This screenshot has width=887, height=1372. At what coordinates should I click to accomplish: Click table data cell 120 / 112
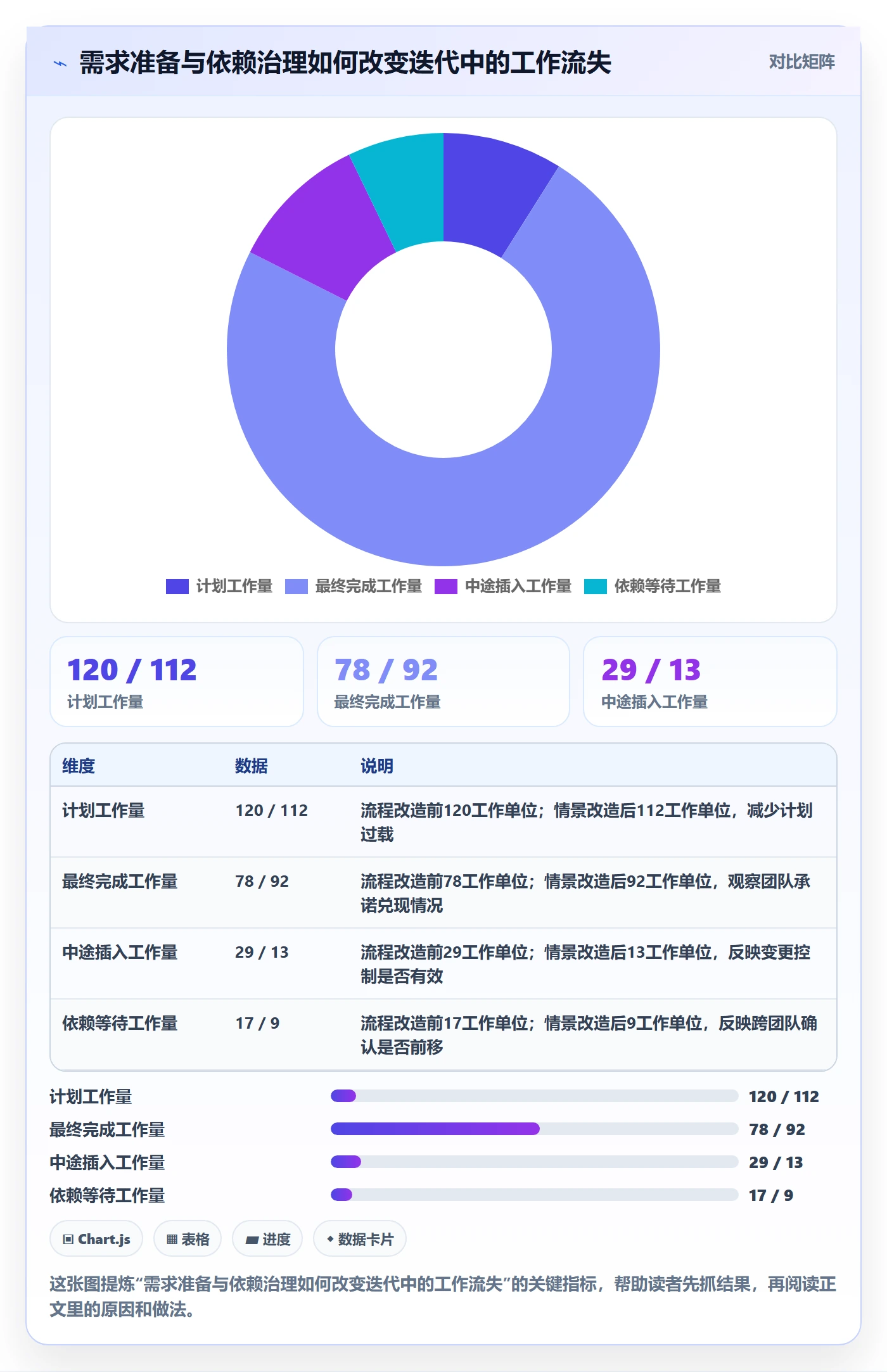point(272,811)
